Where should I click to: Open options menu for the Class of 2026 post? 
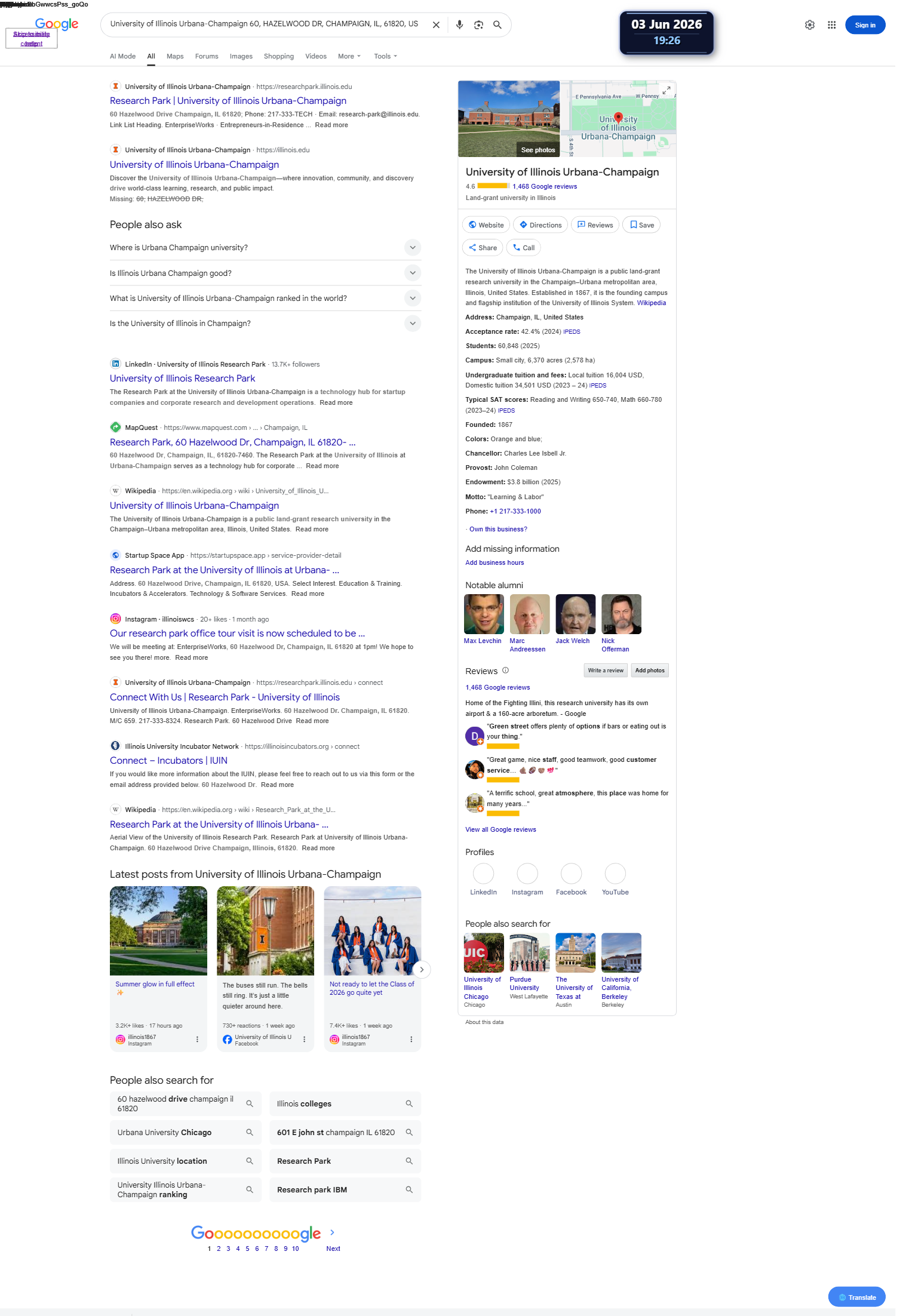pos(411,1040)
